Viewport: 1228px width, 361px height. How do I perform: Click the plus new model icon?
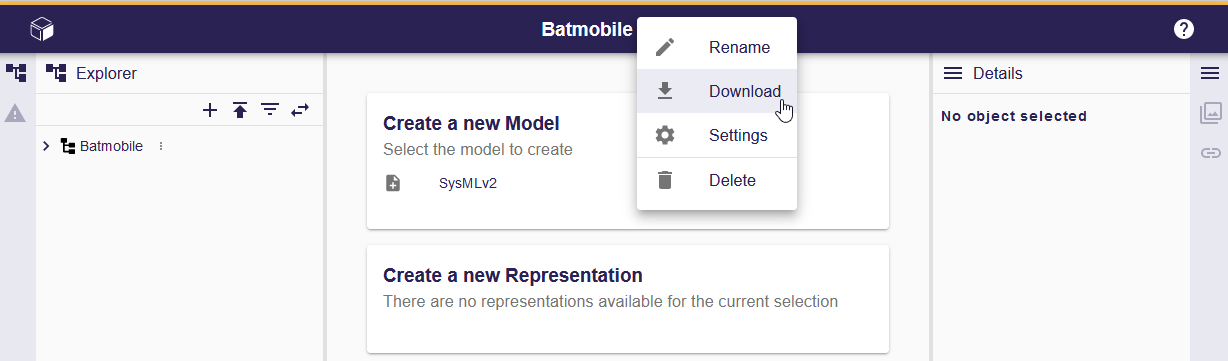coord(210,110)
